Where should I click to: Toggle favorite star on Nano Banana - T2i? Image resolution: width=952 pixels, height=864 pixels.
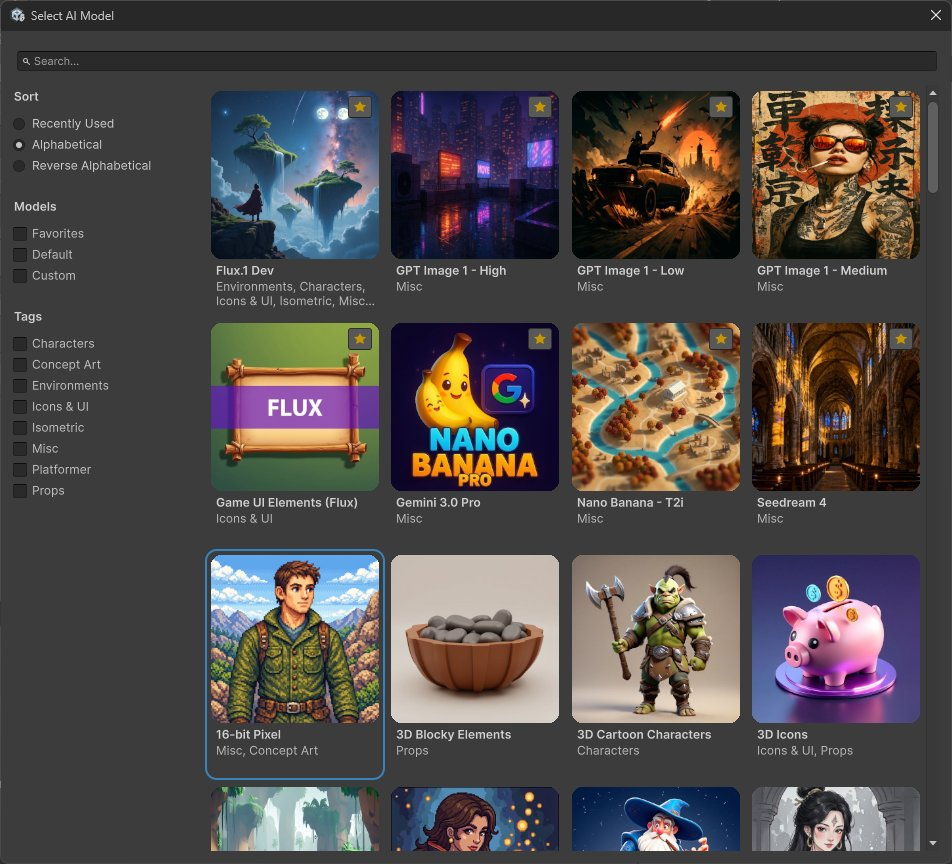tap(721, 339)
